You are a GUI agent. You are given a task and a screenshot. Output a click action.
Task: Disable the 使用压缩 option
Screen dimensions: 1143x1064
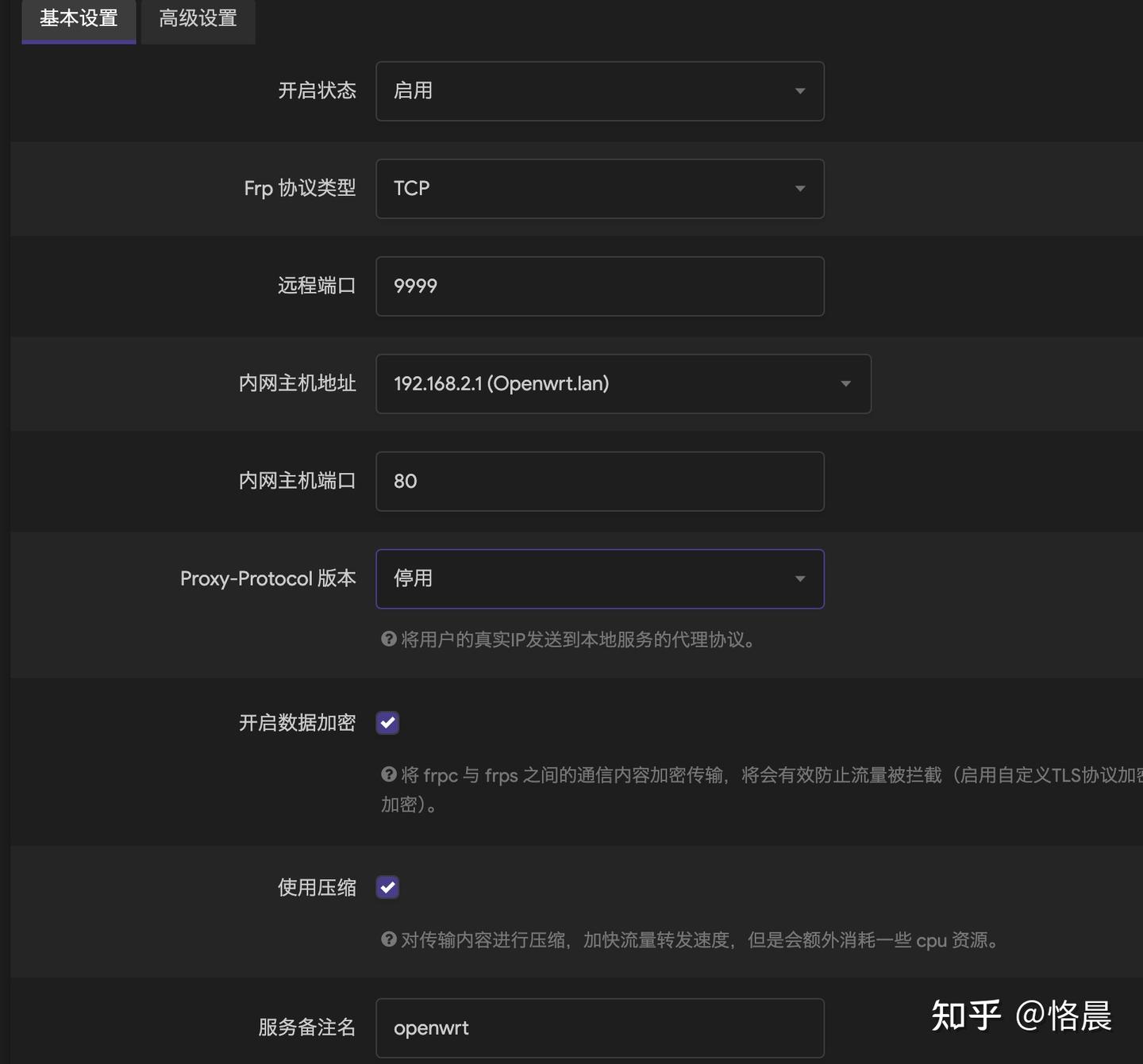point(387,887)
